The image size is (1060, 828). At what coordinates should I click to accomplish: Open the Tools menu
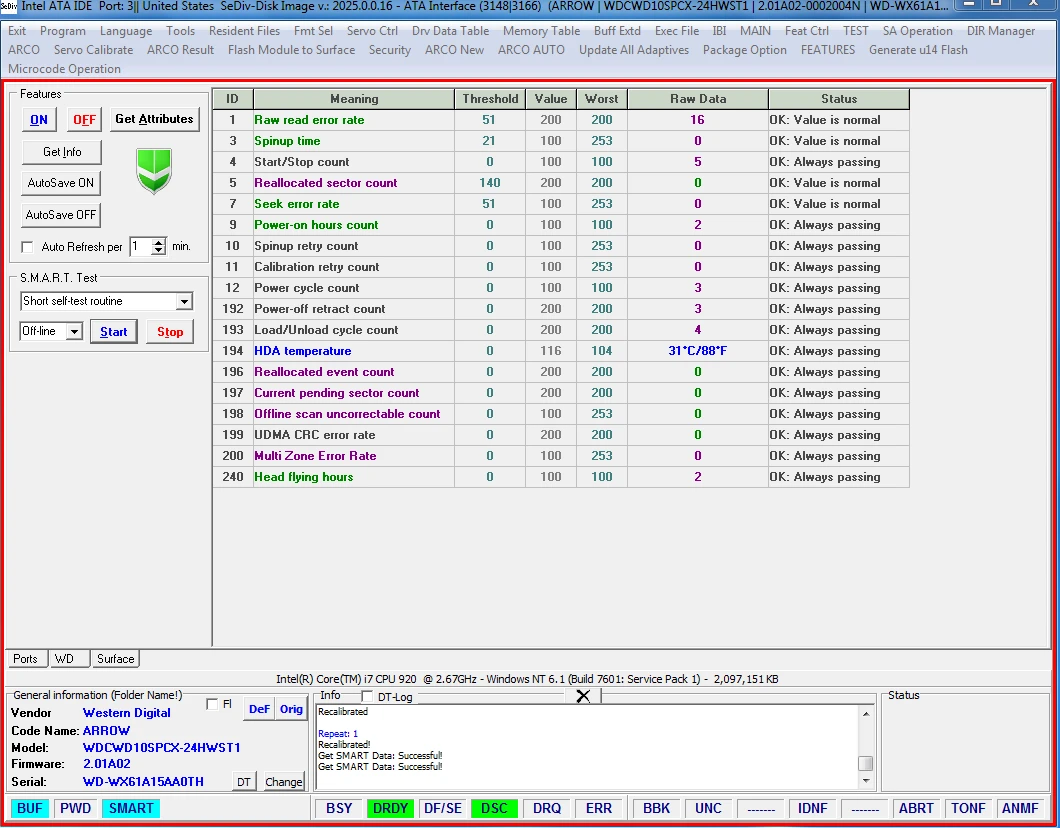click(180, 31)
